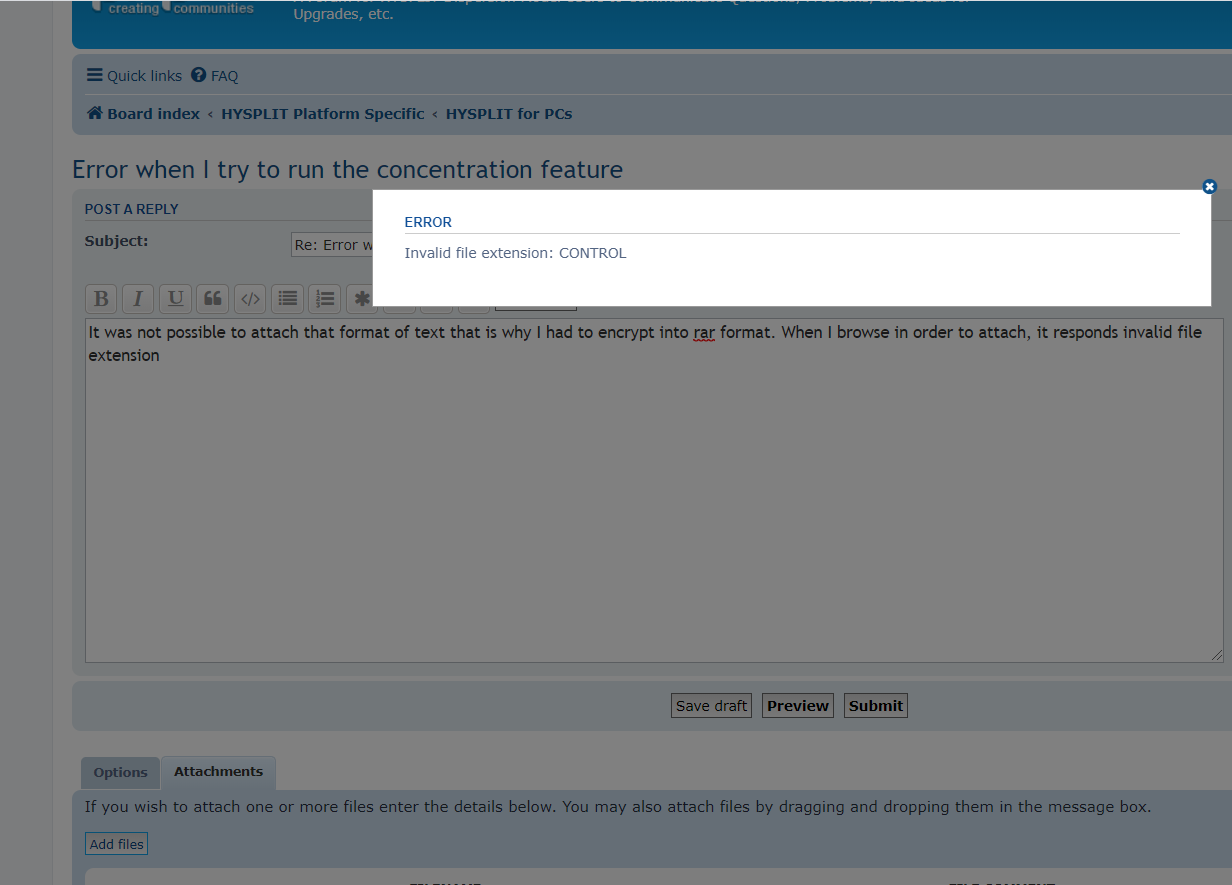Switch to the Options tab
1232x885 pixels.
121,772
